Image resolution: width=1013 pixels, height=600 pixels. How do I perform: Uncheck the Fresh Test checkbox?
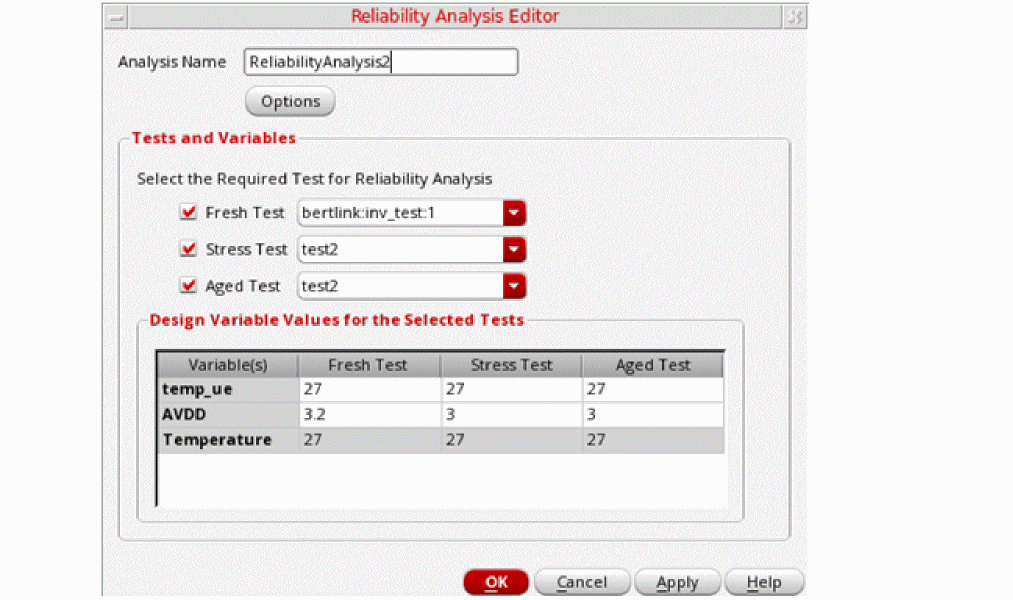click(x=188, y=212)
